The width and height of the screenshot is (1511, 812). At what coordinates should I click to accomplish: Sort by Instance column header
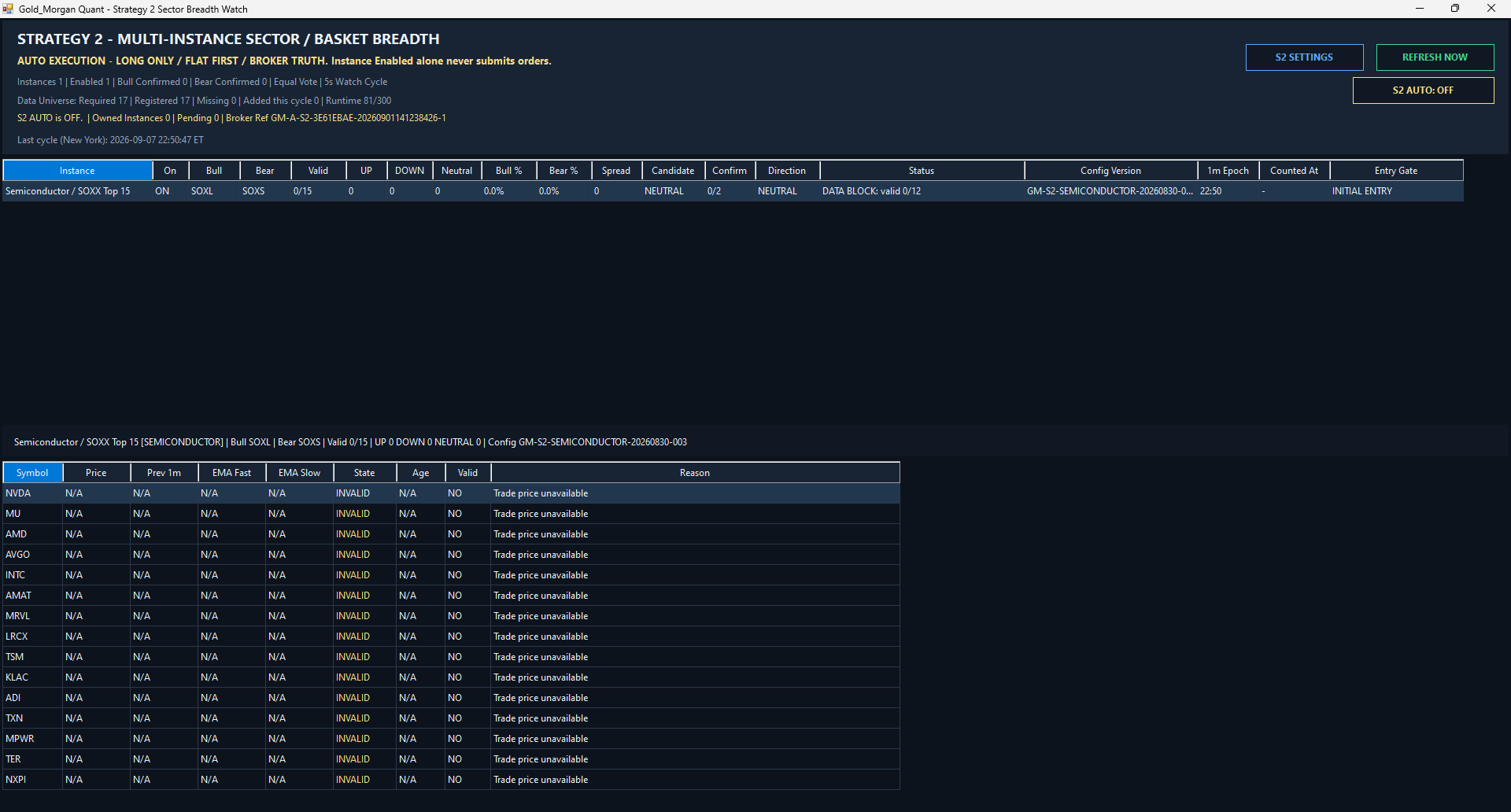tap(77, 171)
